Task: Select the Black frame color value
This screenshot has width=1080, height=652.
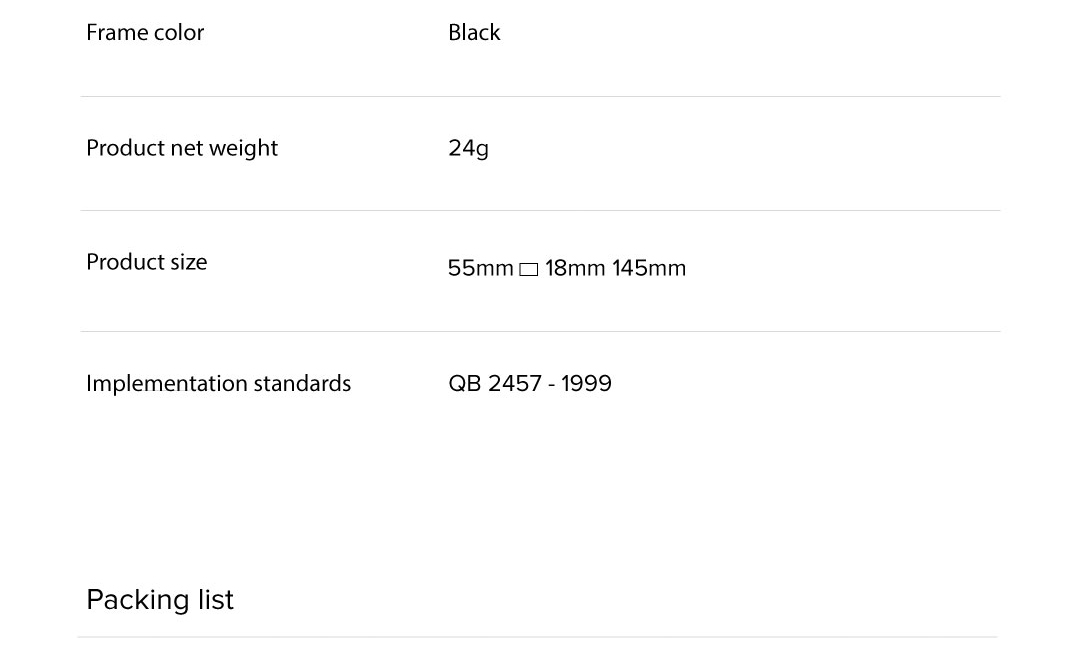Action: pos(474,33)
